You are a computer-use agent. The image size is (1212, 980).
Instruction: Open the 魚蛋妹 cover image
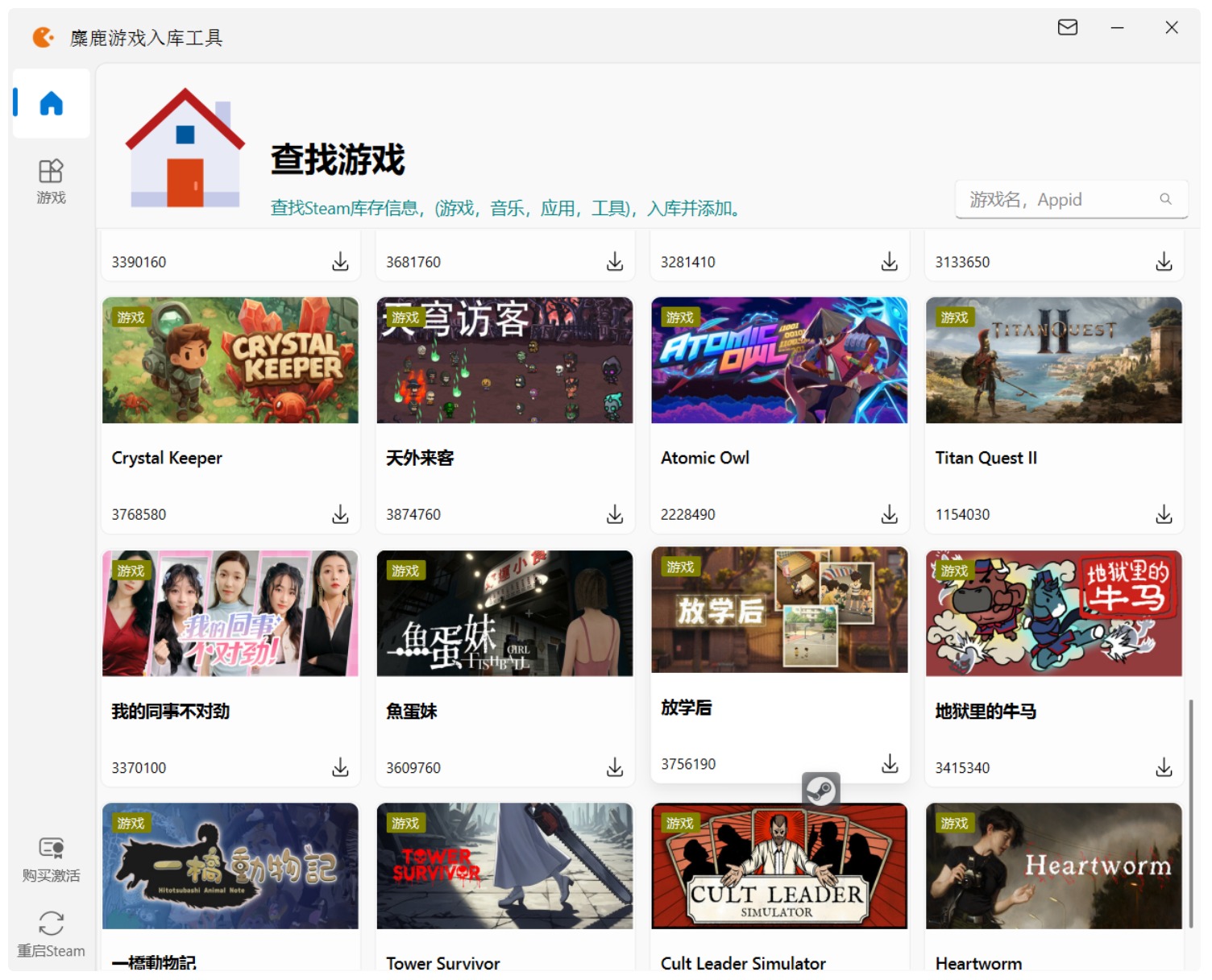[x=505, y=613]
